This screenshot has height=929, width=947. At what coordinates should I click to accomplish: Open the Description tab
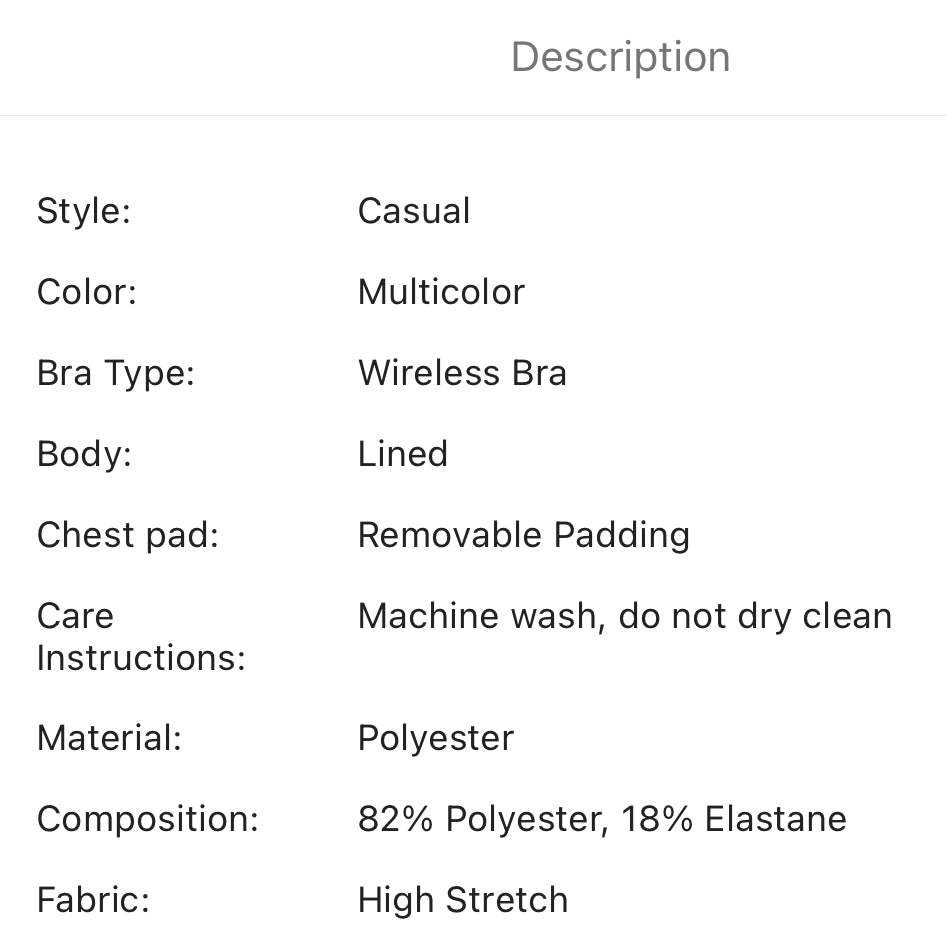coord(620,57)
